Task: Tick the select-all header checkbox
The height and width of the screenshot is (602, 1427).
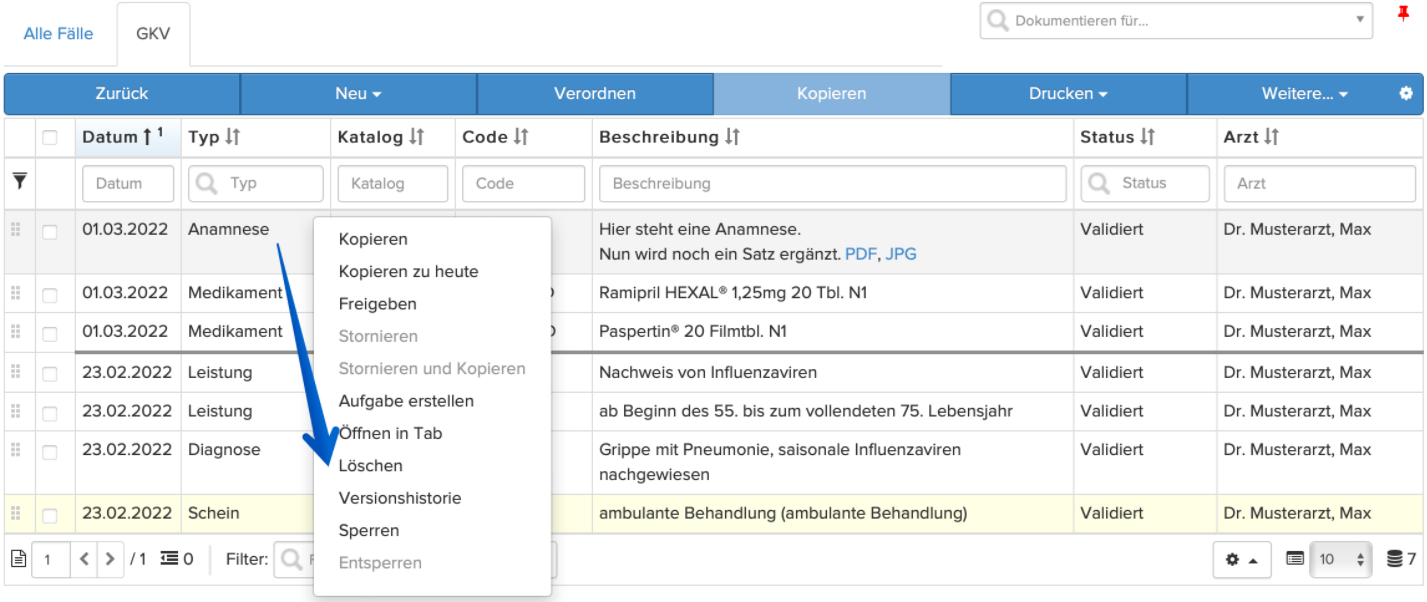Action: point(50,138)
